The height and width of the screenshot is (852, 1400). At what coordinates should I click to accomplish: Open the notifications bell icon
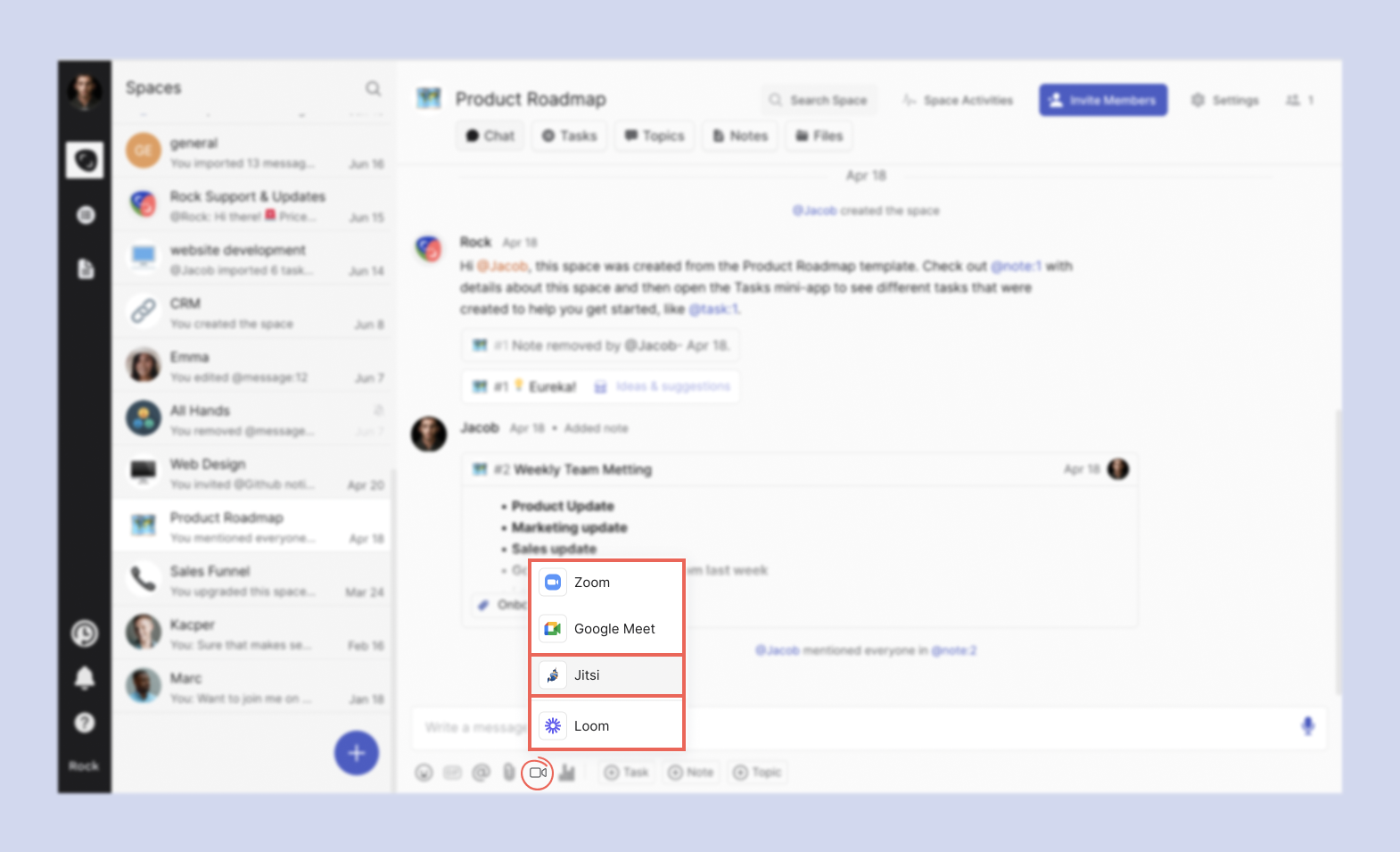[x=85, y=678]
